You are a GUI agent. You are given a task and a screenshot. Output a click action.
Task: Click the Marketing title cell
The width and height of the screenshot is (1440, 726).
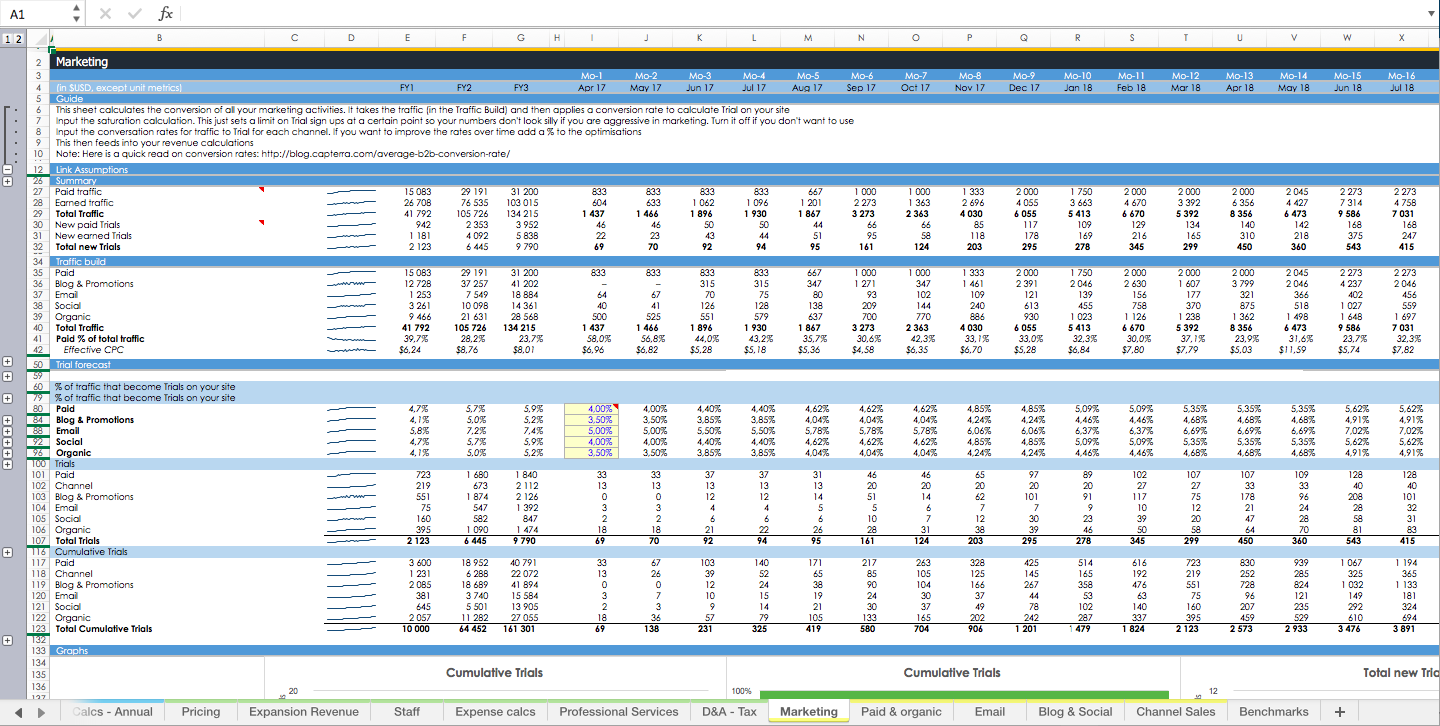click(82, 62)
